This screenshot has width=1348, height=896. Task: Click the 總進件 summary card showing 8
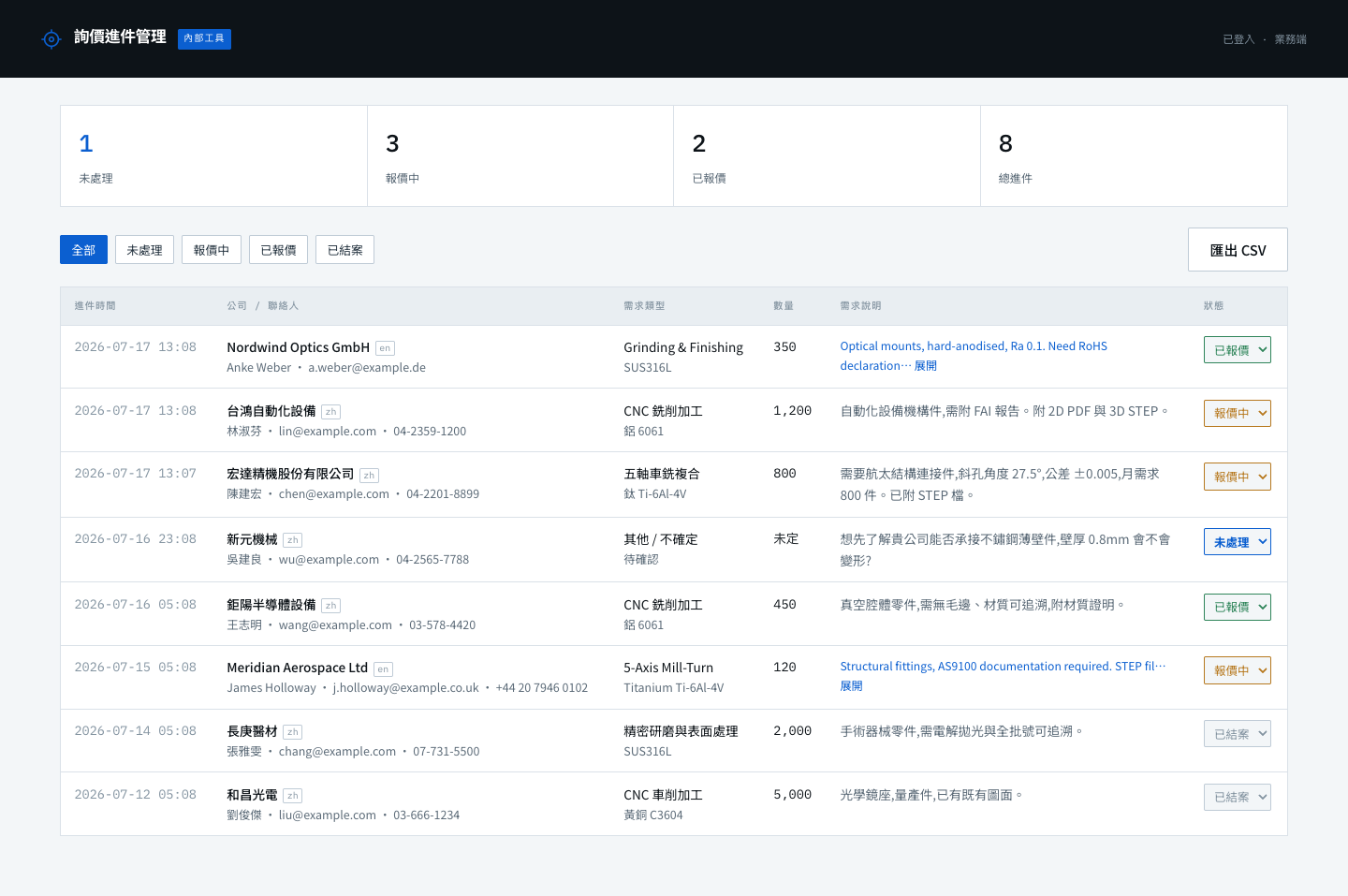click(1134, 156)
